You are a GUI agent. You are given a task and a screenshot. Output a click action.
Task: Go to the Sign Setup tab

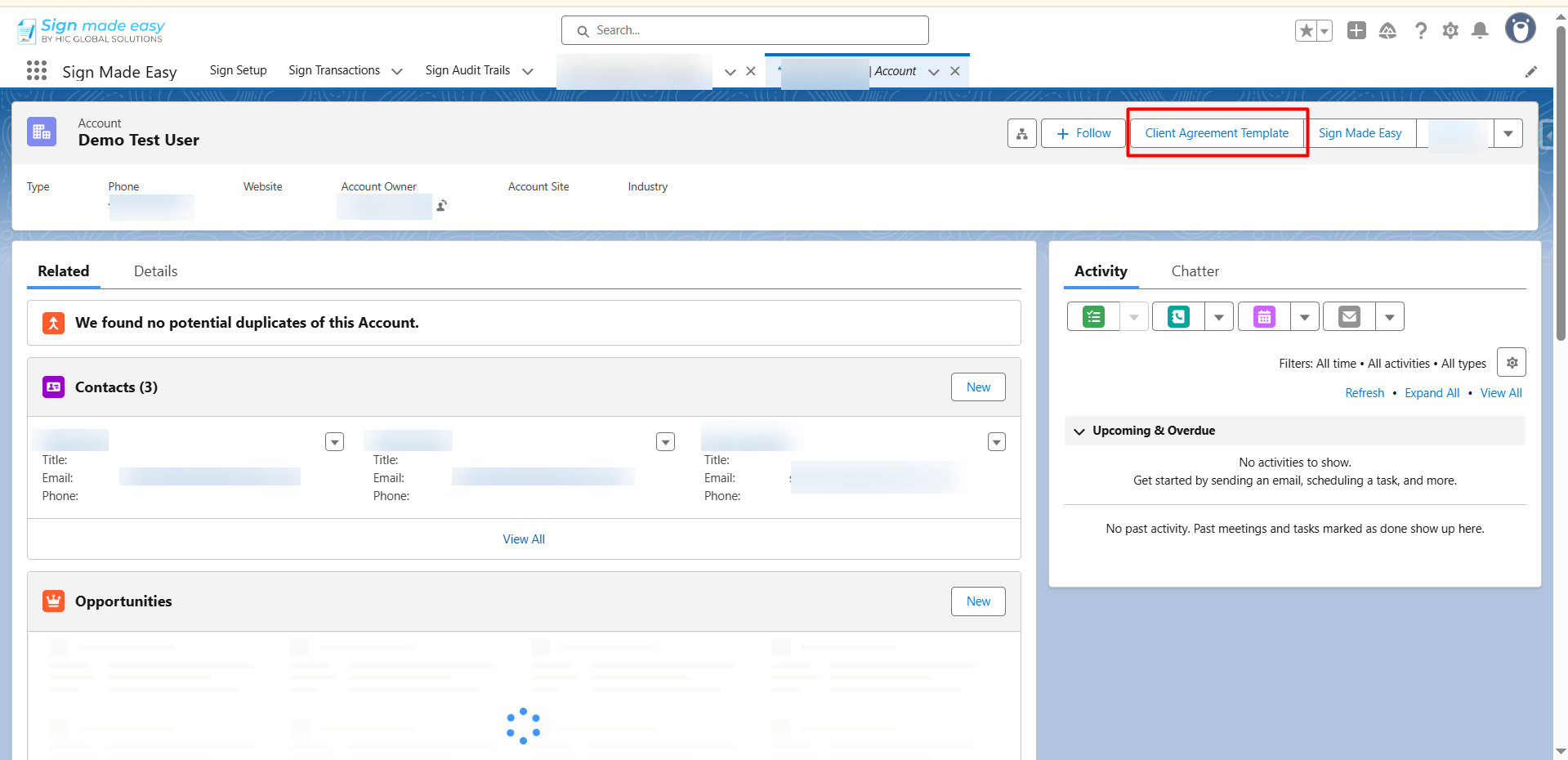[239, 70]
